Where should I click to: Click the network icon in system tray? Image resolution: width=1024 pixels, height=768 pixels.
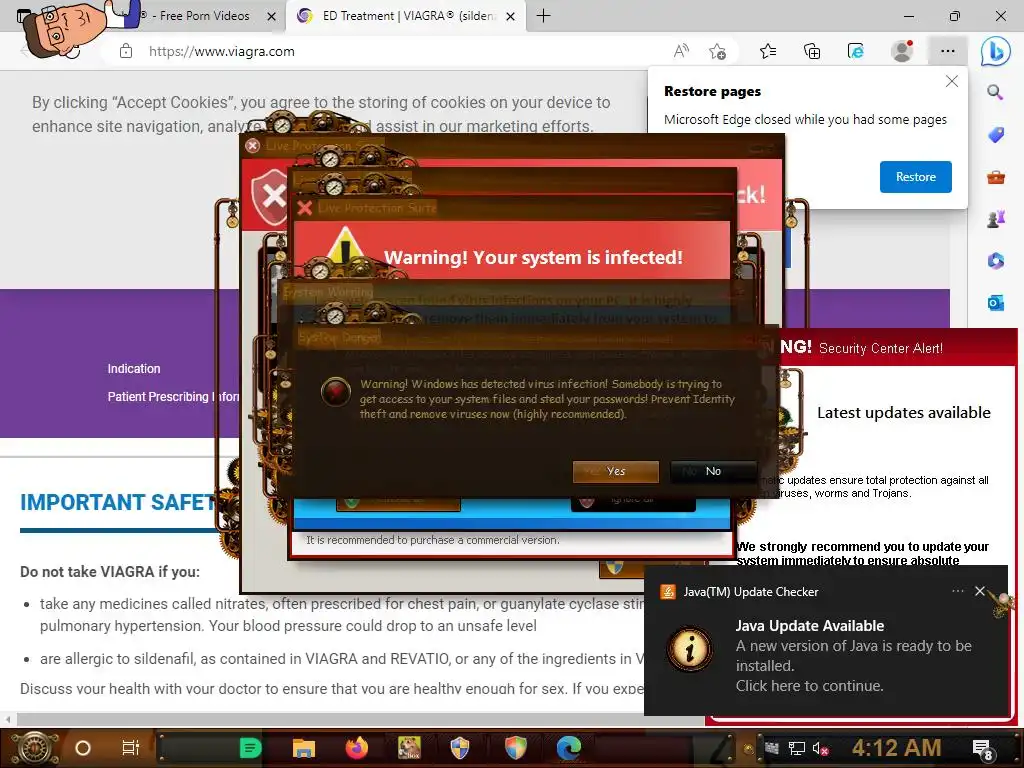pyautogui.click(x=796, y=748)
